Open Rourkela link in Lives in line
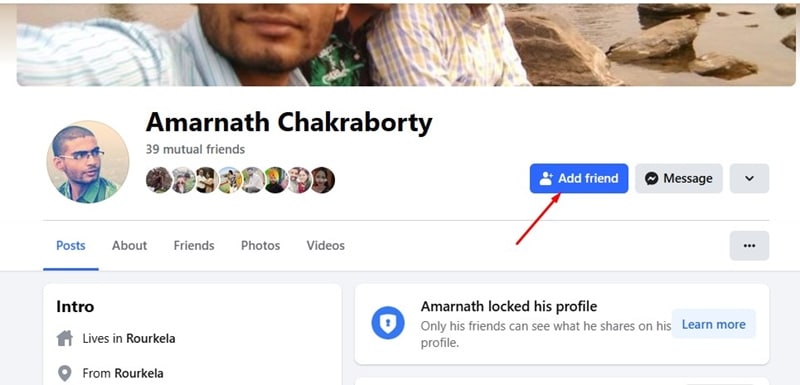 151,339
